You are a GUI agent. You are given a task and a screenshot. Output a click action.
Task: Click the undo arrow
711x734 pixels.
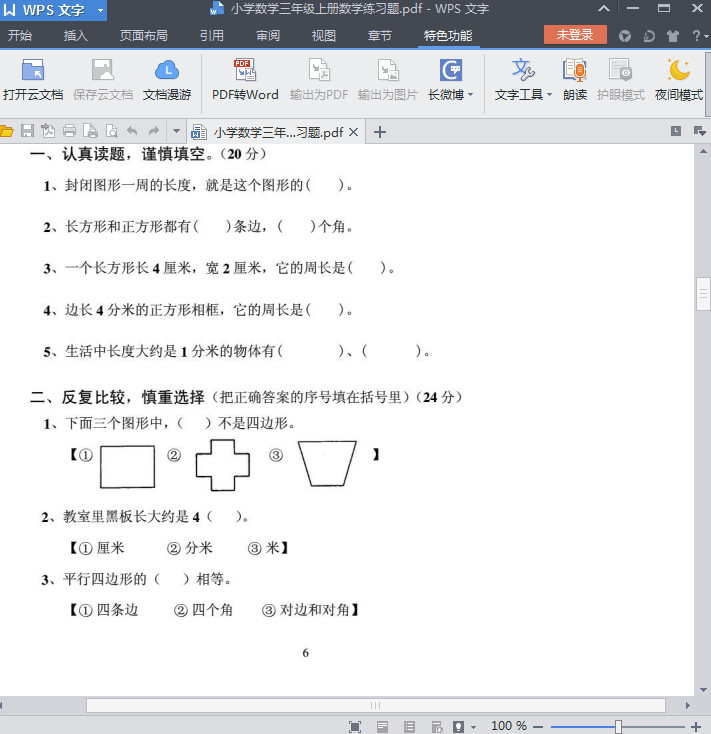(132, 131)
